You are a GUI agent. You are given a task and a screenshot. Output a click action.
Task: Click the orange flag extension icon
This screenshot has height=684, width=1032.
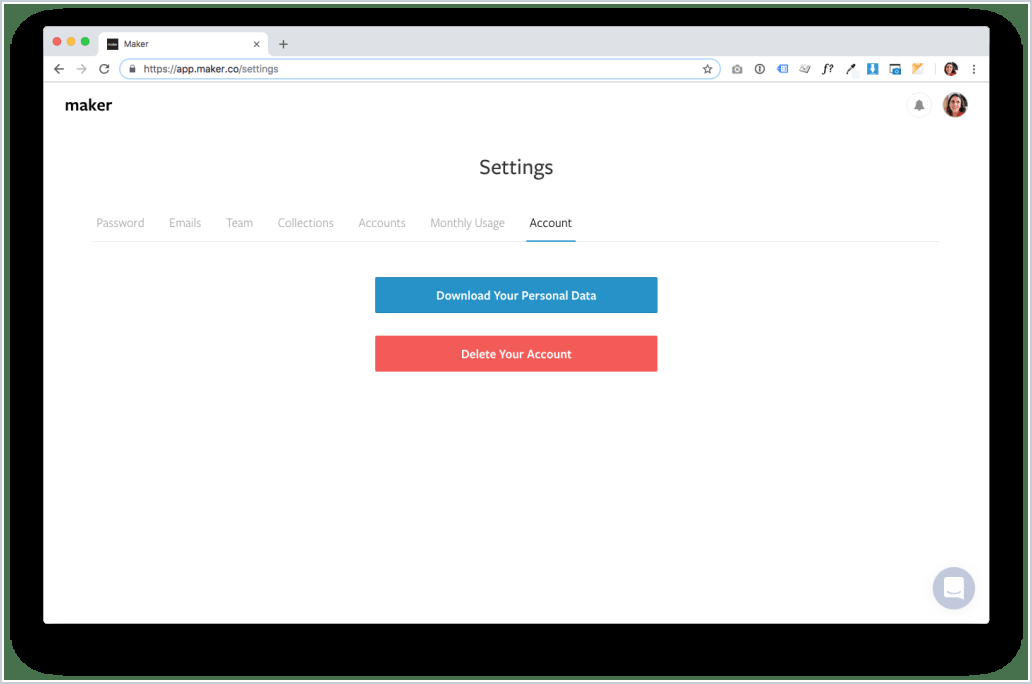[917, 69]
